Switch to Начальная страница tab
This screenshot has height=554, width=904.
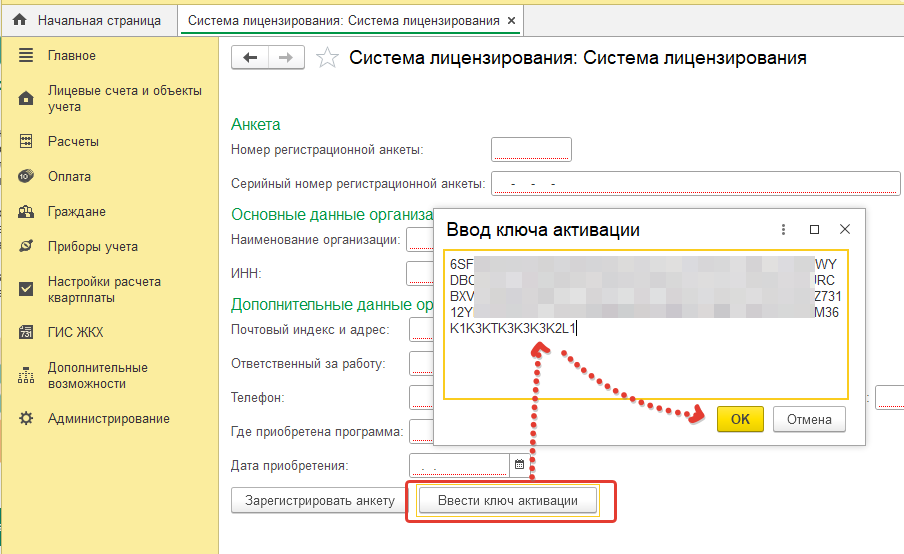click(x=98, y=20)
